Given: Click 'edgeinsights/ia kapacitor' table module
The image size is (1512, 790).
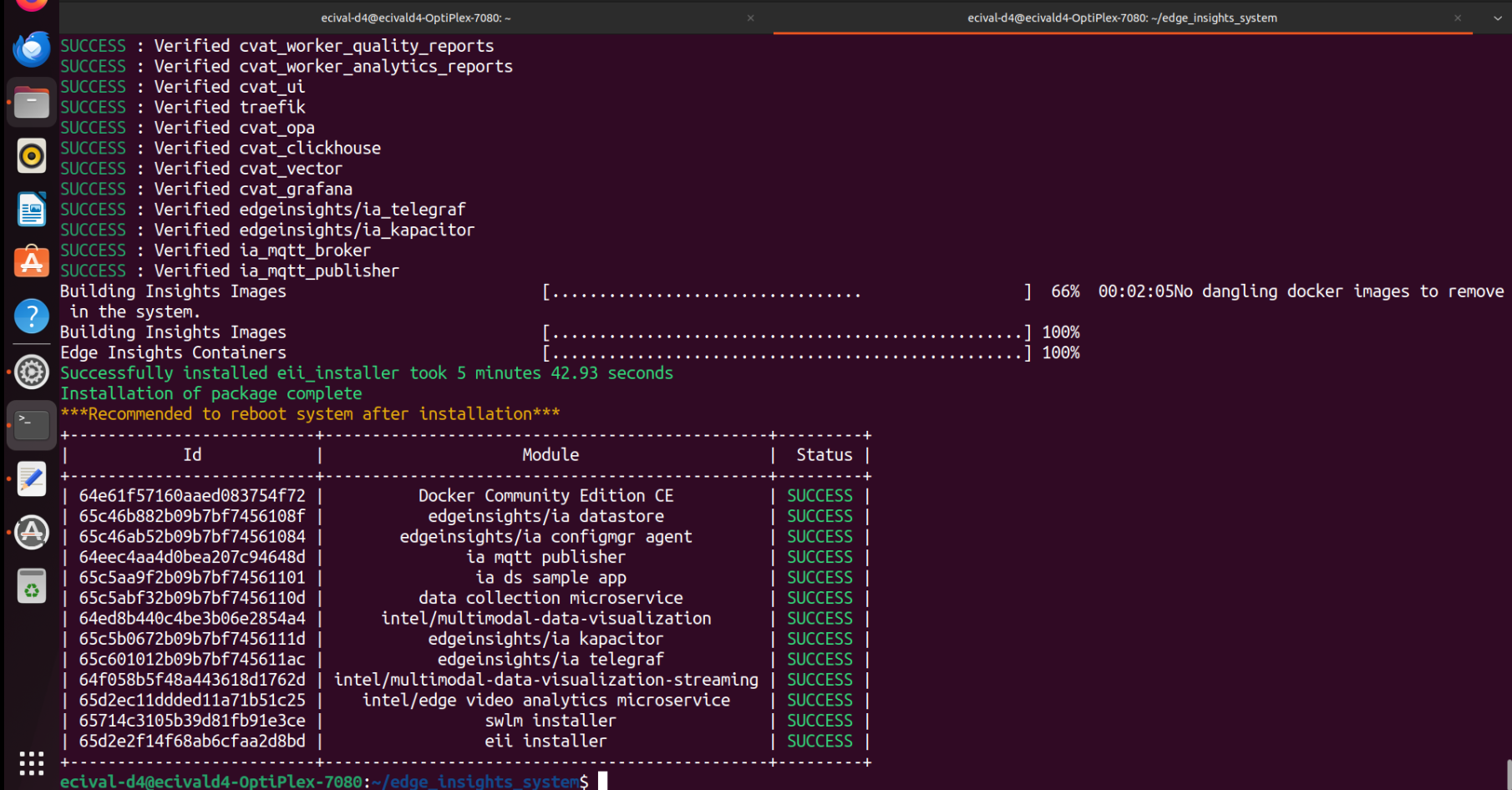Looking at the screenshot, I should point(545,639).
